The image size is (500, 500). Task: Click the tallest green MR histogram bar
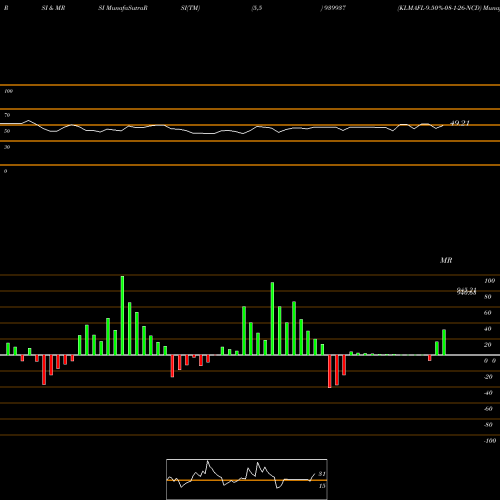122,315
